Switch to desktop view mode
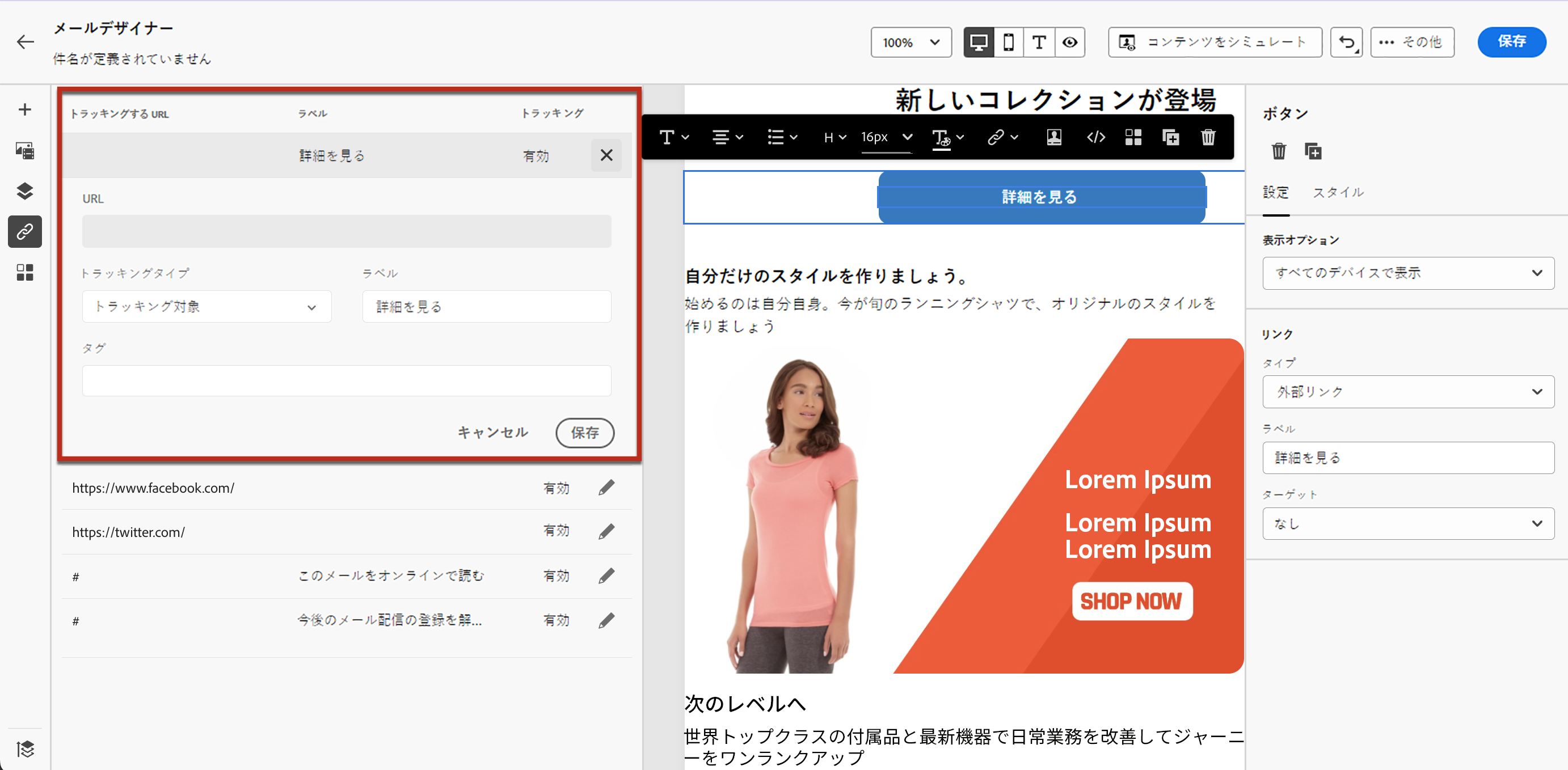Image resolution: width=1568 pixels, height=770 pixels. coord(978,43)
